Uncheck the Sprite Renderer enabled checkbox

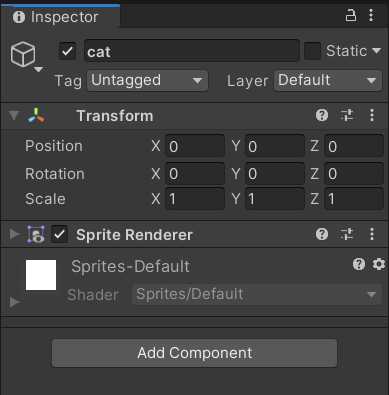[x=59, y=234]
